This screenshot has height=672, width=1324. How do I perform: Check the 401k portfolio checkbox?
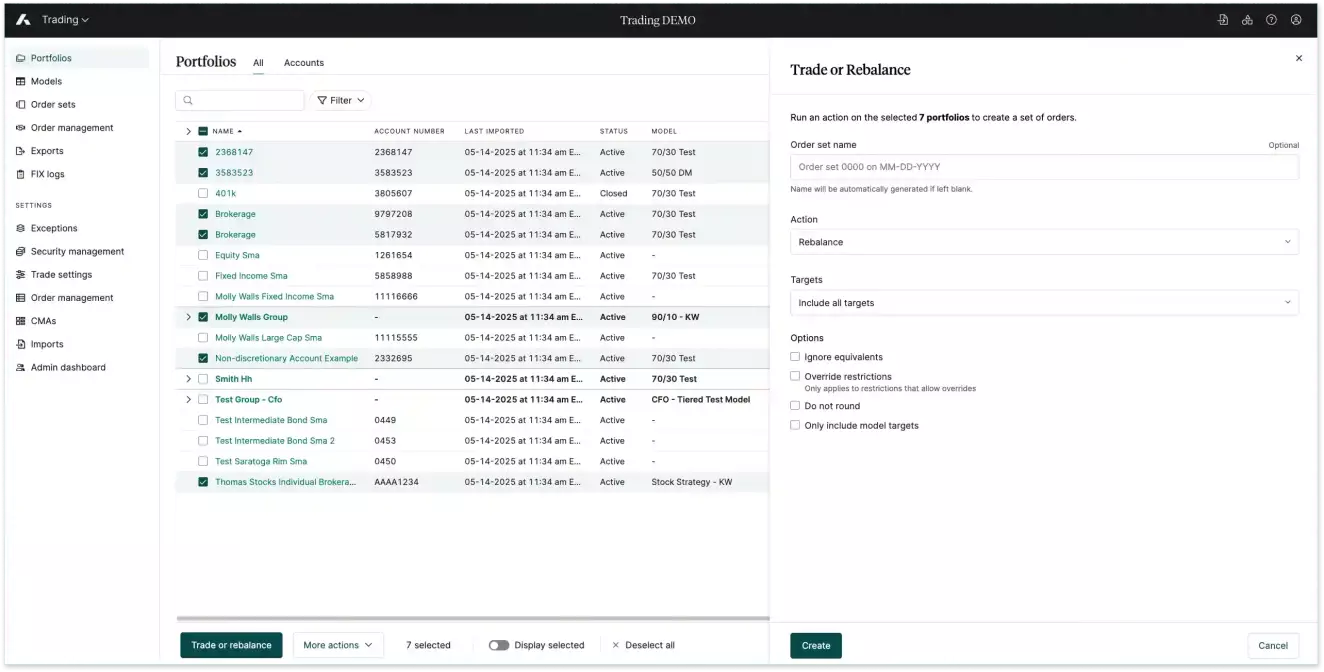coord(203,193)
